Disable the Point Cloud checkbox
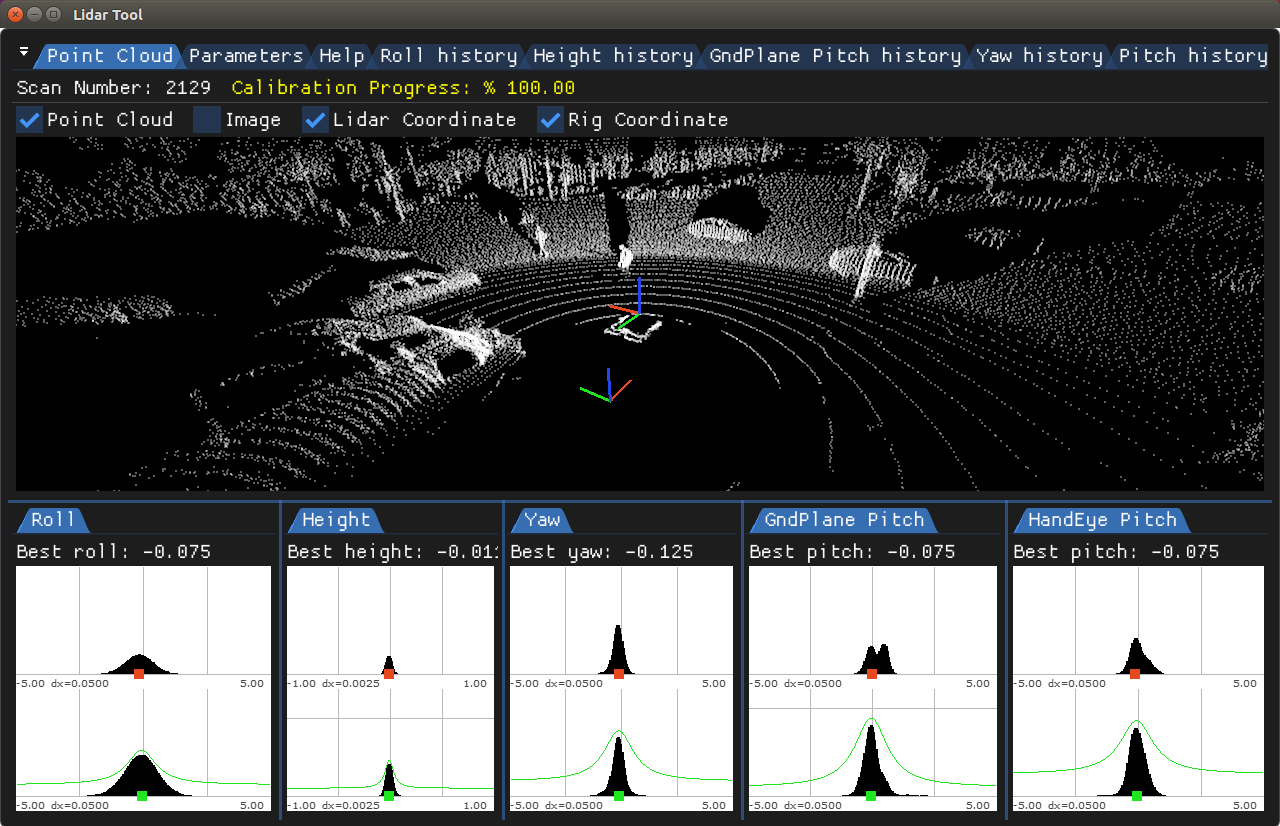1280x826 pixels. click(x=30, y=120)
